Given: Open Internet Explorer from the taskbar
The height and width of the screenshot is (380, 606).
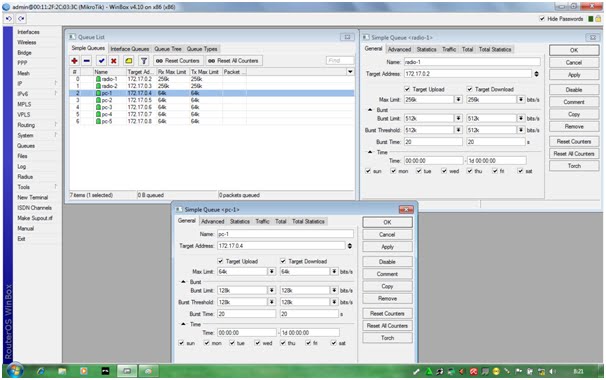Looking at the screenshot, I should click(41, 371).
